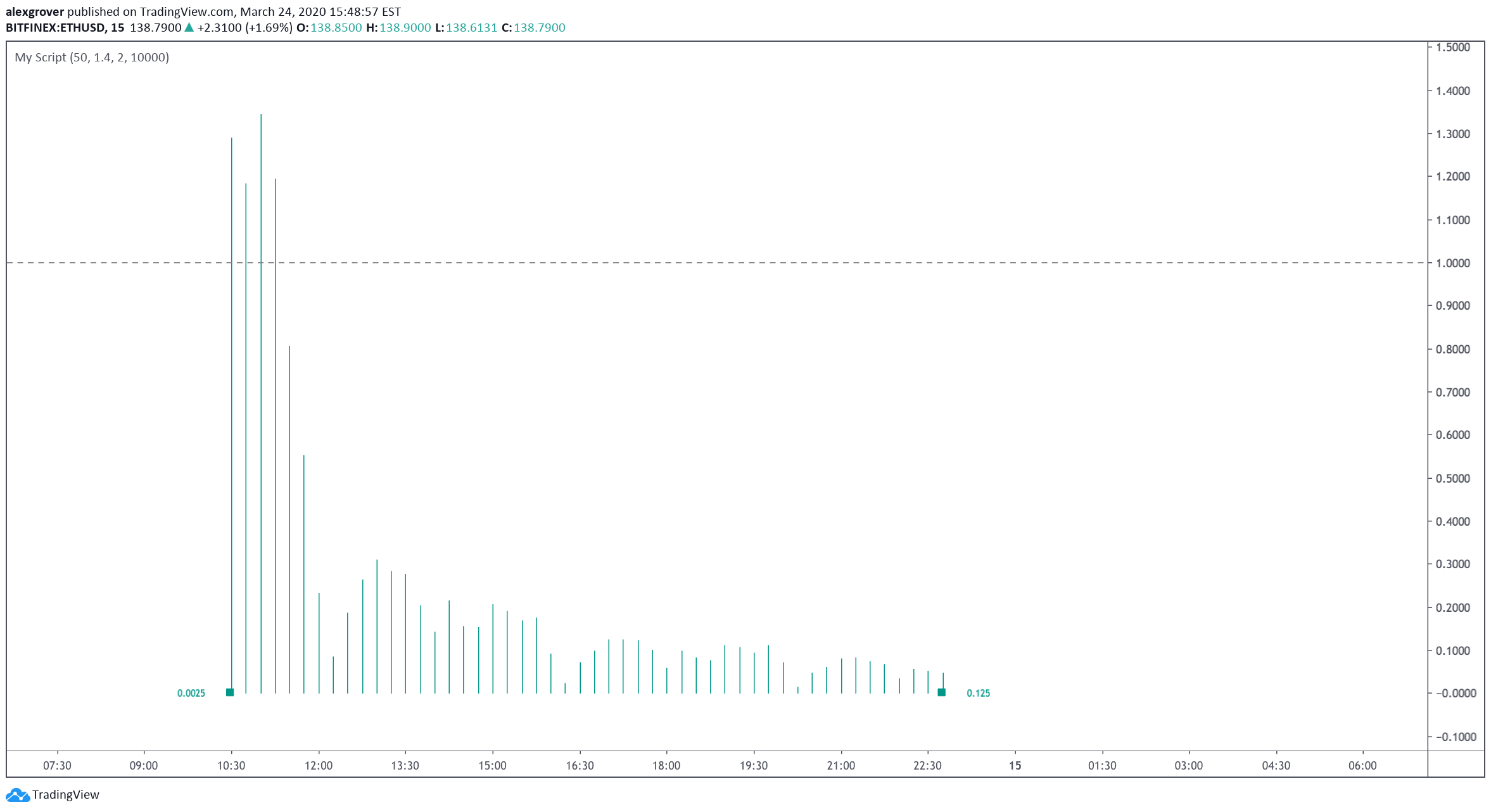Select the green square marker labeled 0.0025

tap(230, 692)
